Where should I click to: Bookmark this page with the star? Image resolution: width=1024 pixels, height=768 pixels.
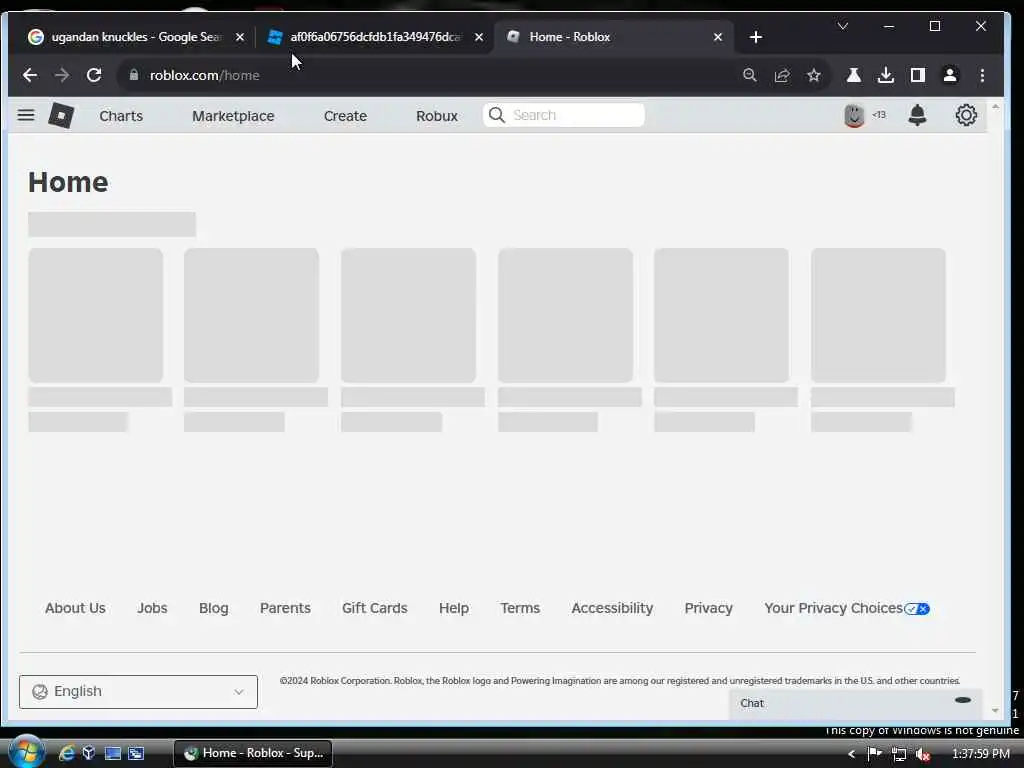814,75
